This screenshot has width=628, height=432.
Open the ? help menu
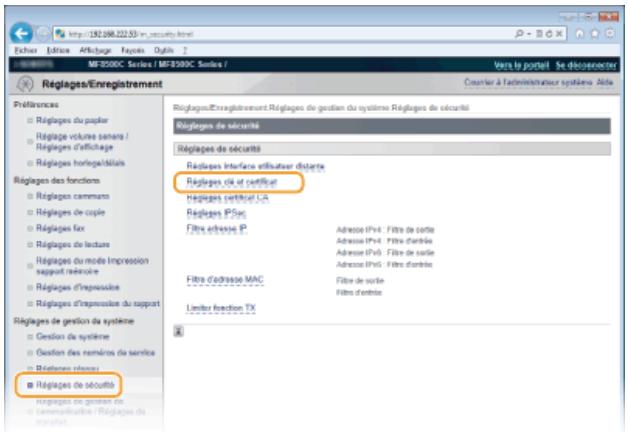(185, 50)
